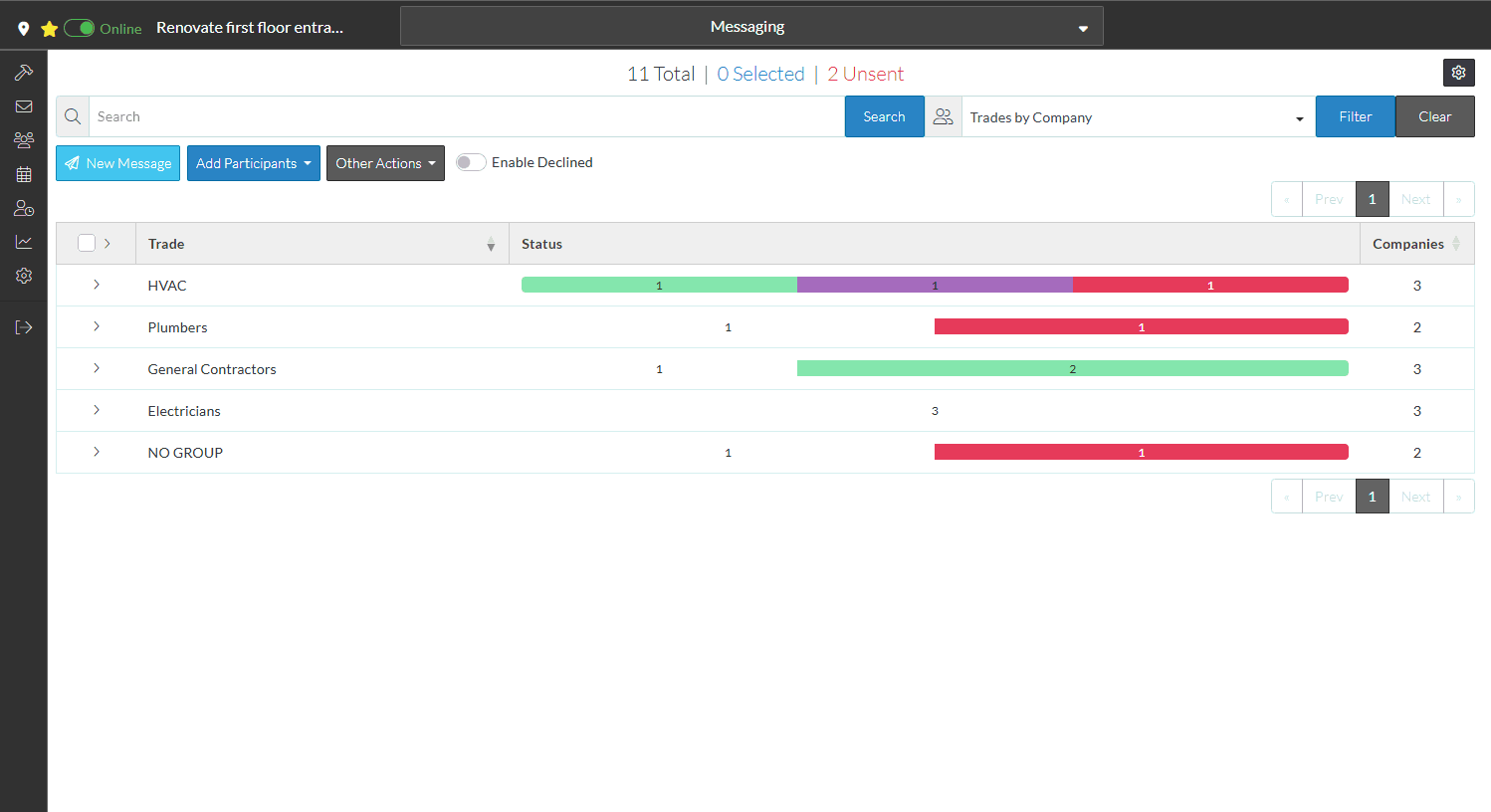Click the Filter button

coord(1355,116)
